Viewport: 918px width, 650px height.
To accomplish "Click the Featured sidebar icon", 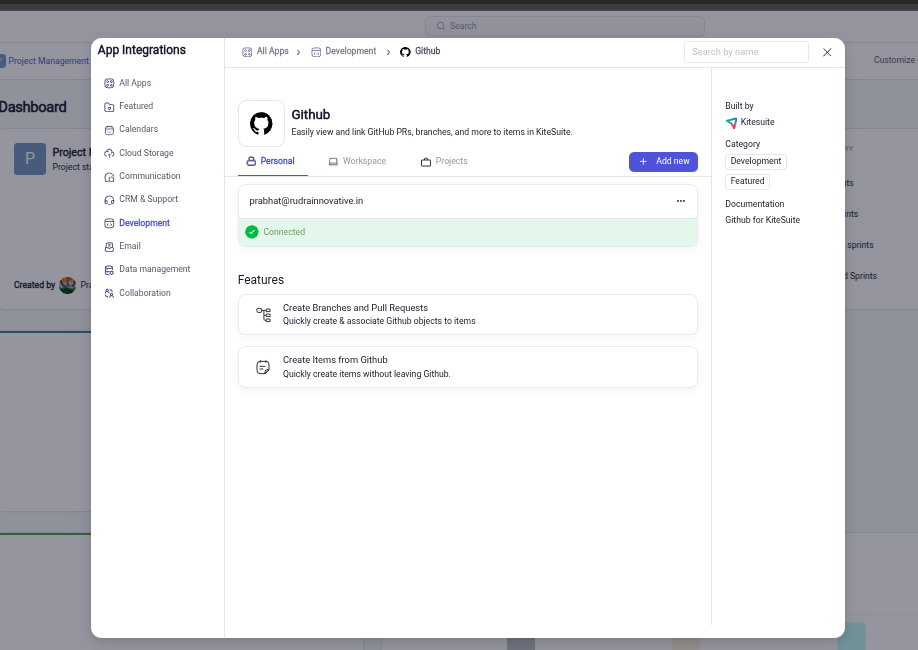I will [x=109, y=107].
